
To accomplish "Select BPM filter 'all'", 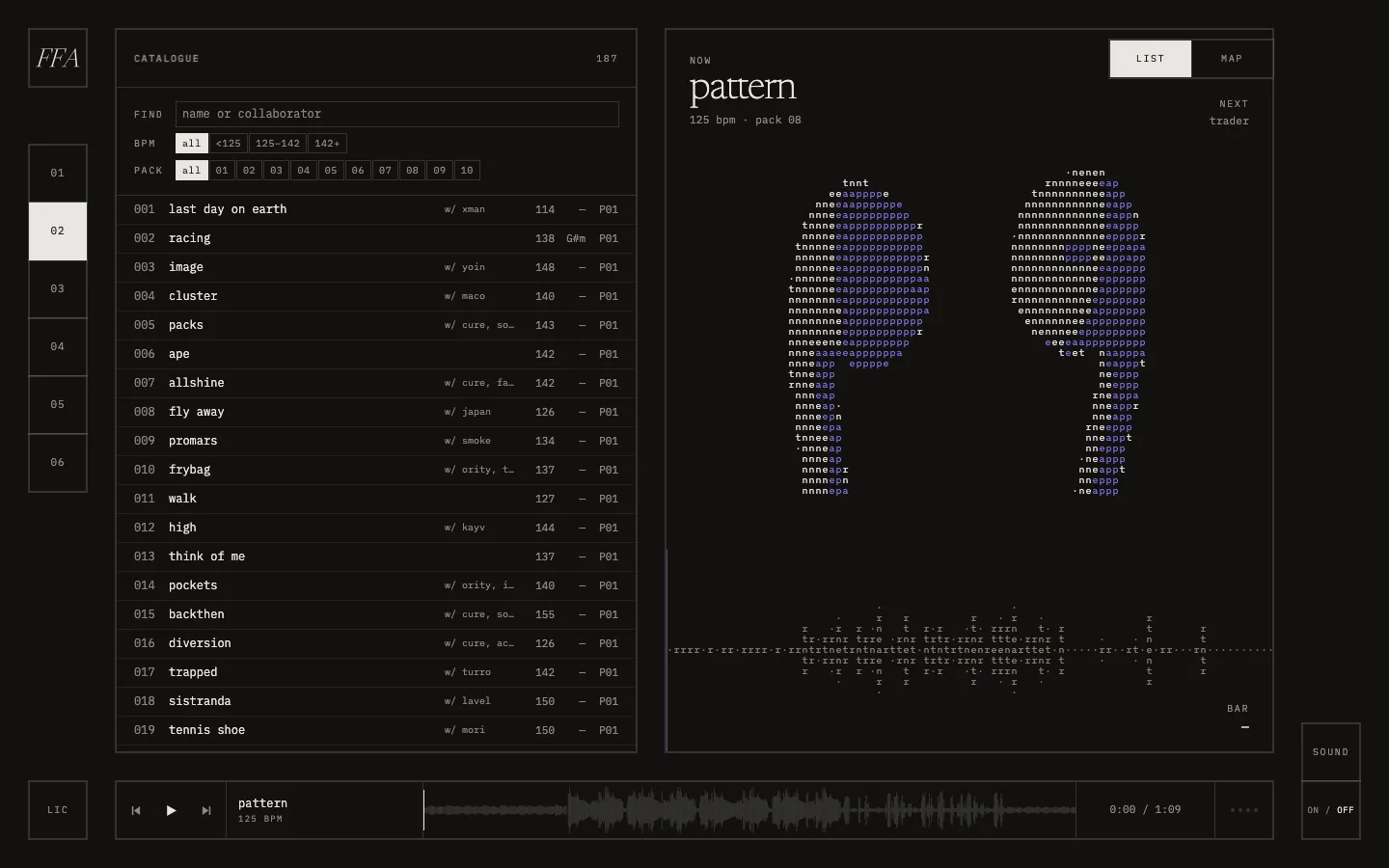I will click(192, 144).
